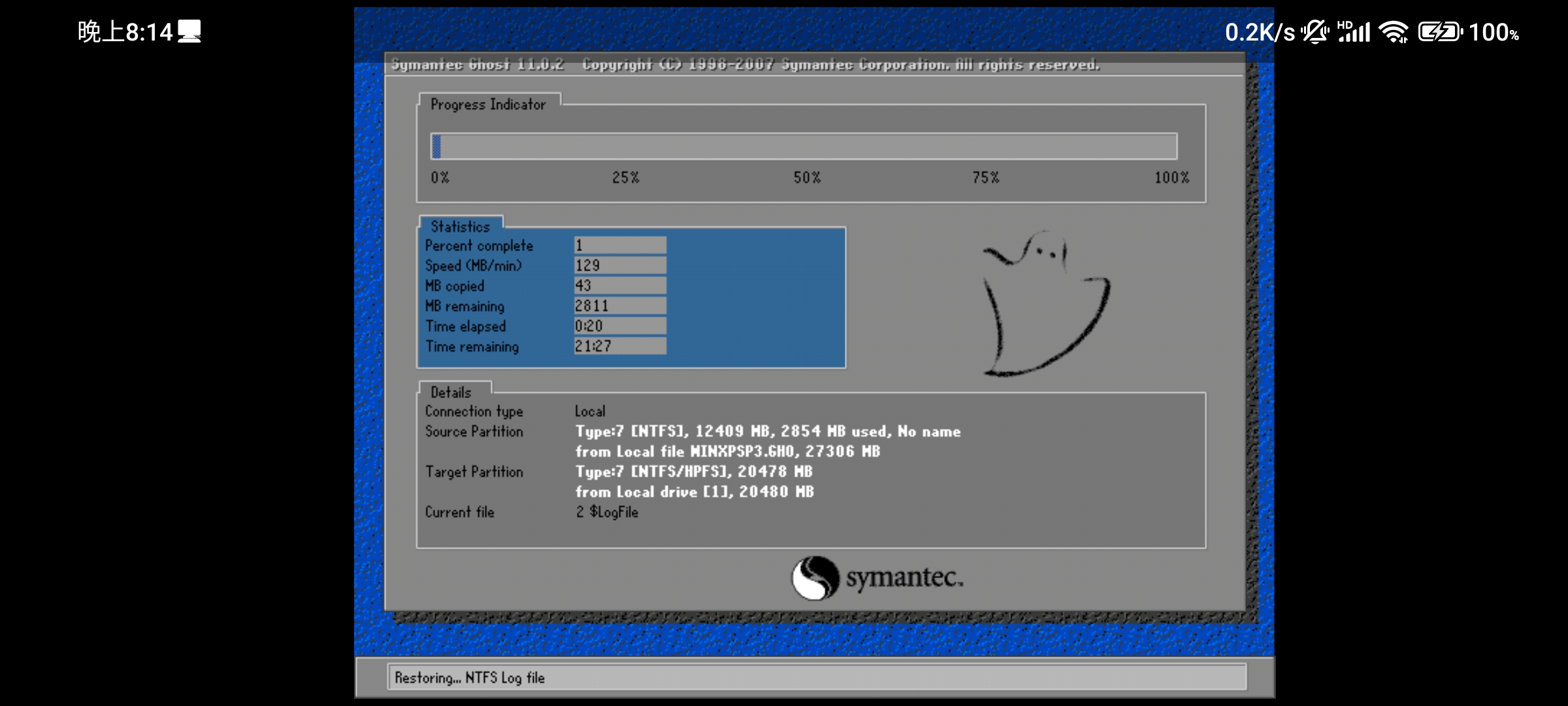Click the Speed (MB/min) statistic box

tap(619, 265)
